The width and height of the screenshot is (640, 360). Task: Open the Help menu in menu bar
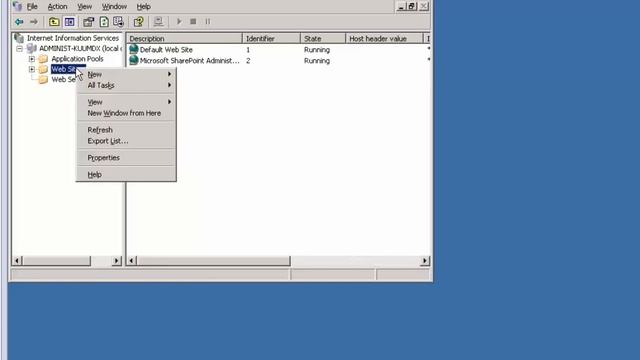pyautogui.click(x=143, y=7)
